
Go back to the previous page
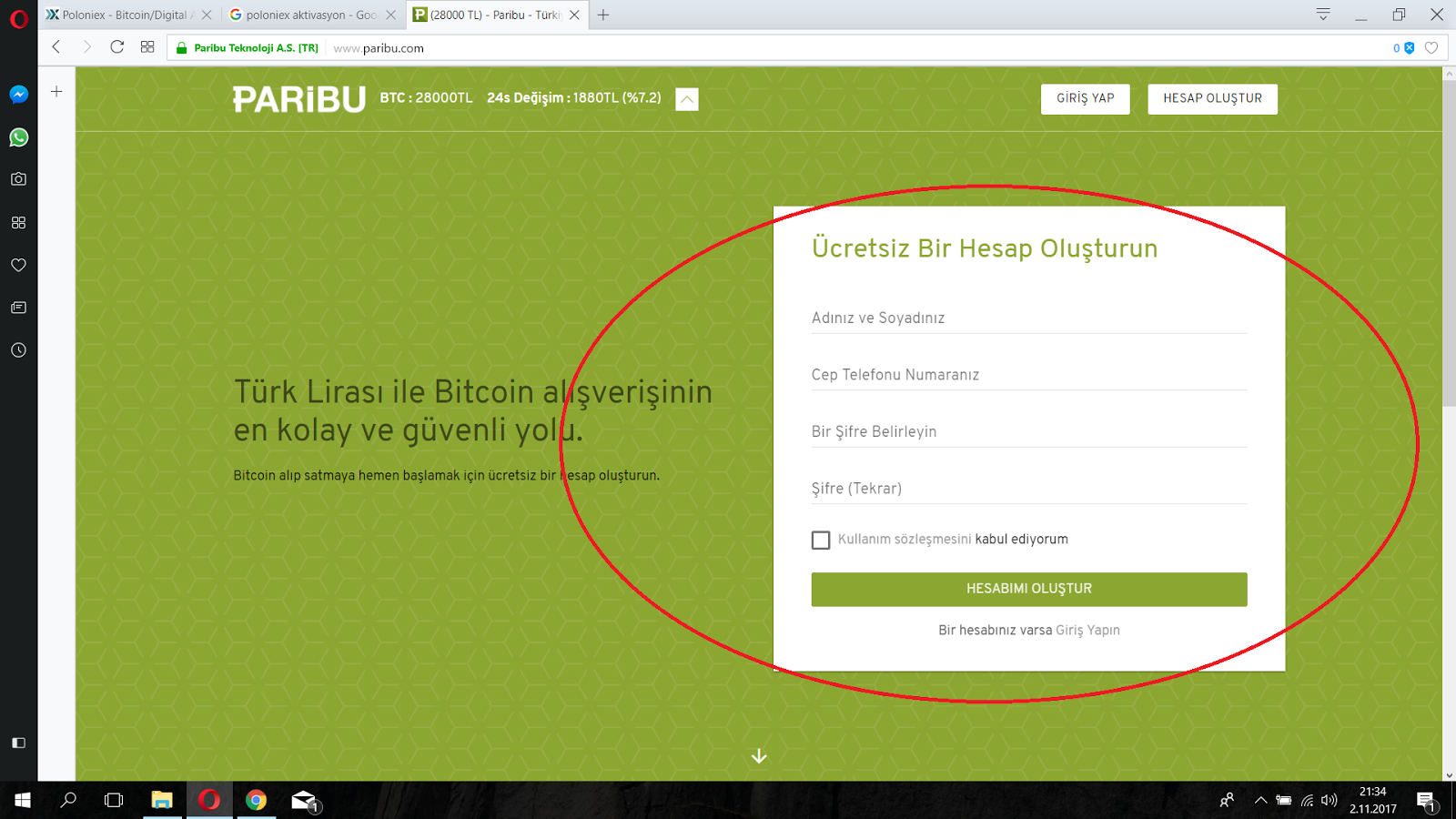pyautogui.click(x=56, y=47)
